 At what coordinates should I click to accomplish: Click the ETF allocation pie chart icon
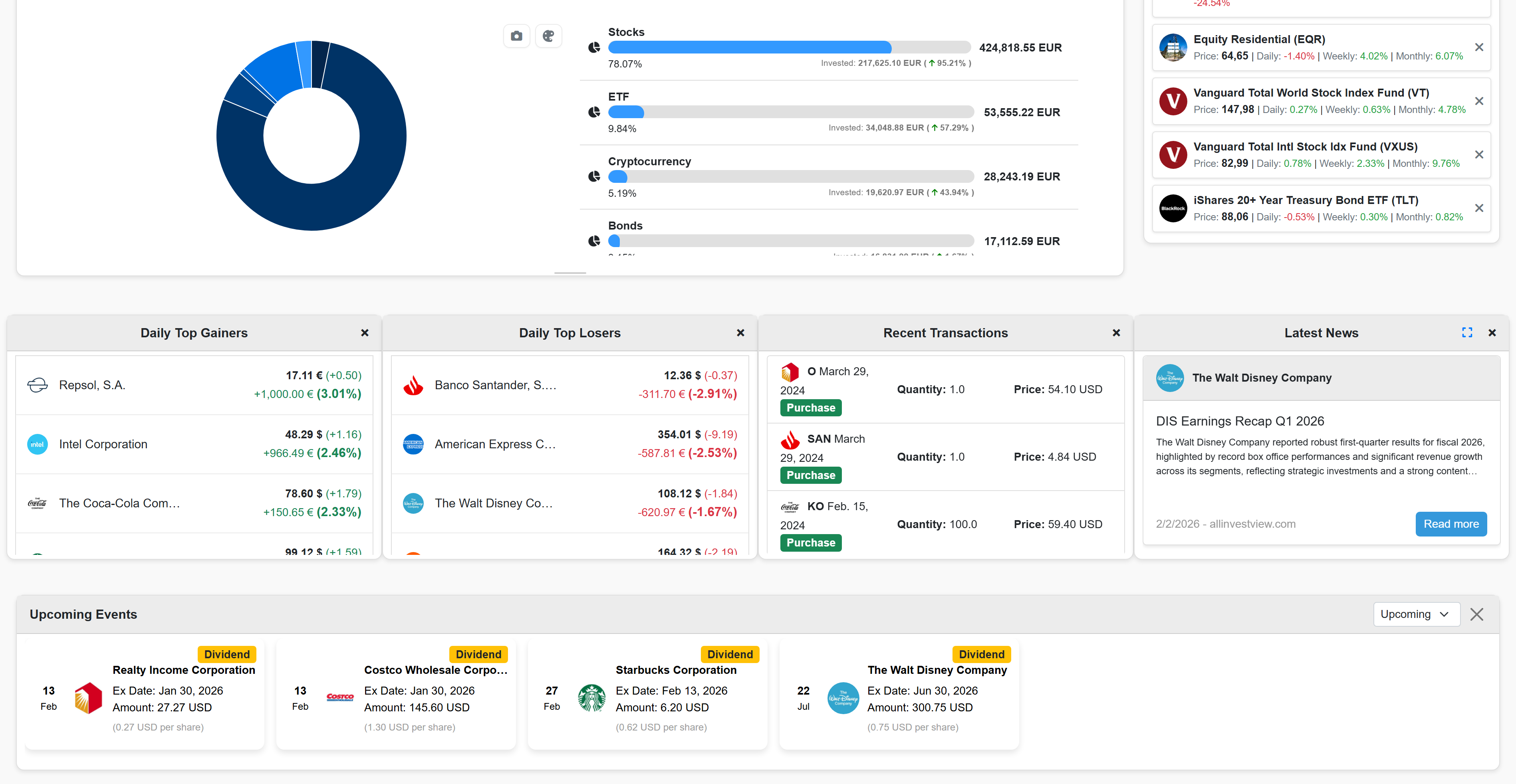tap(594, 112)
